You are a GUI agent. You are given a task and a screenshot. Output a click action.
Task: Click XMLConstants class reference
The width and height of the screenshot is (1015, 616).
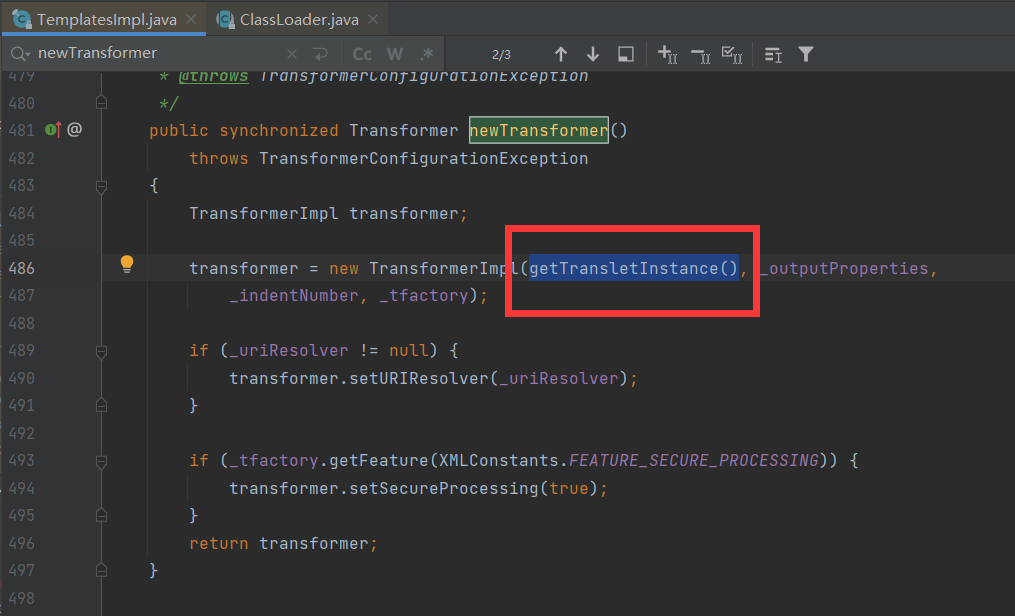pyautogui.click(x=498, y=461)
